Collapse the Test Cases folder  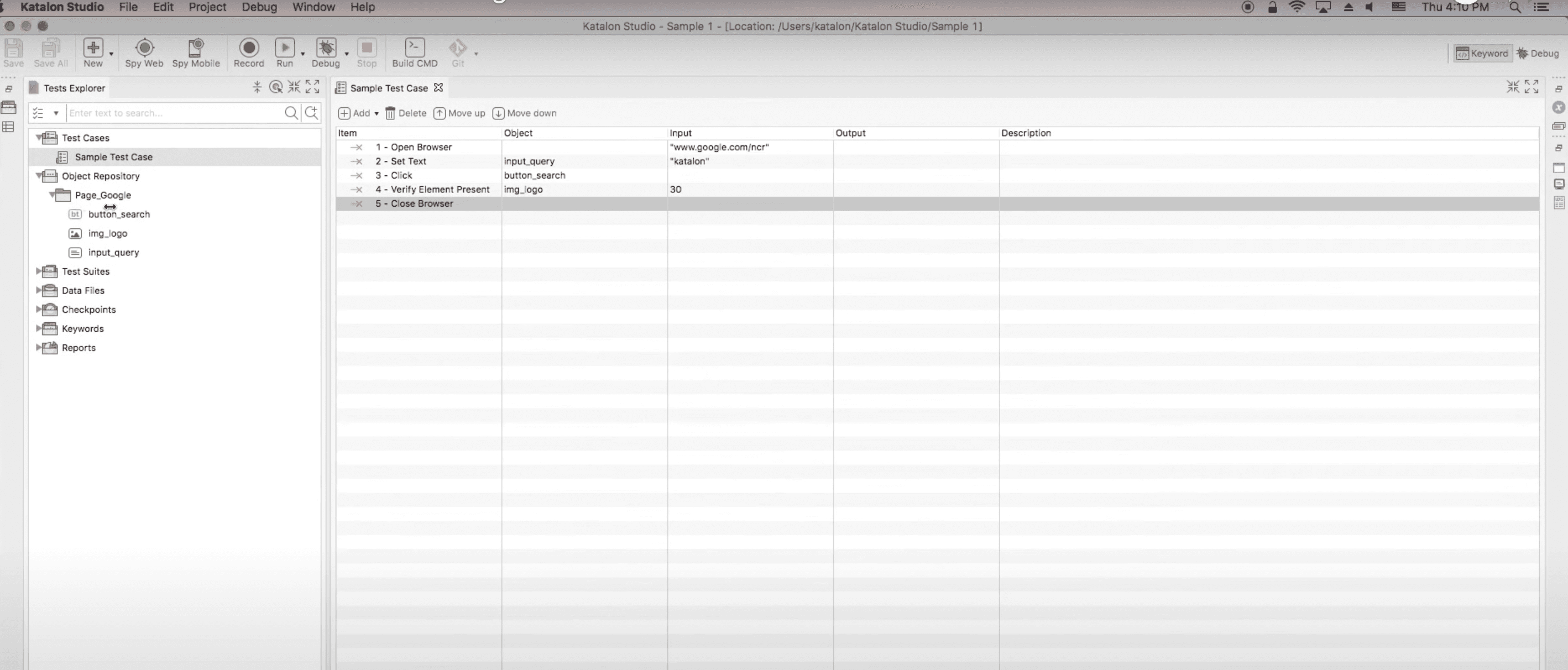39,138
